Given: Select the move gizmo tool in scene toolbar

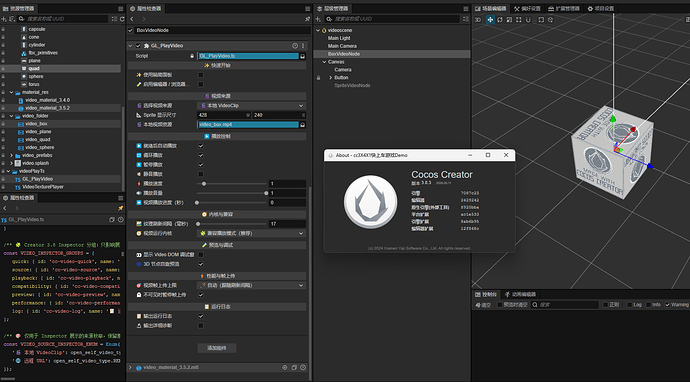Looking at the screenshot, I should (x=490, y=20).
